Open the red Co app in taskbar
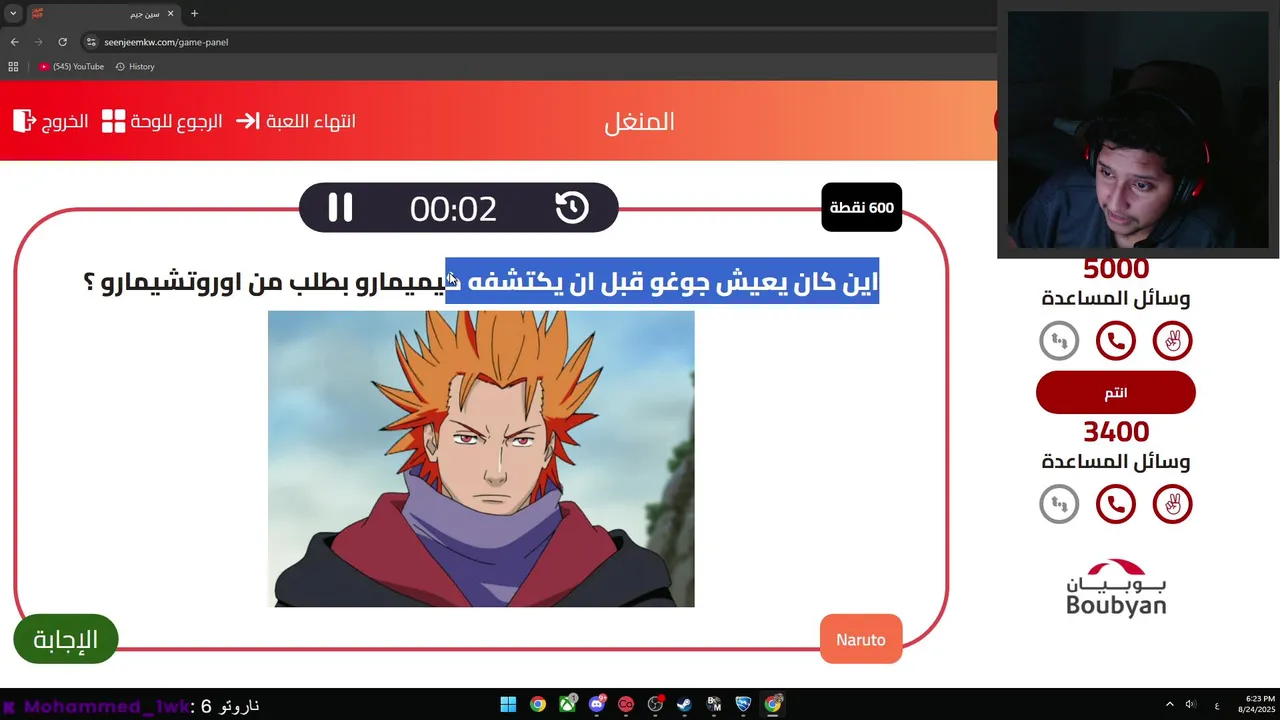This screenshot has height=720, width=1280. coord(626,704)
